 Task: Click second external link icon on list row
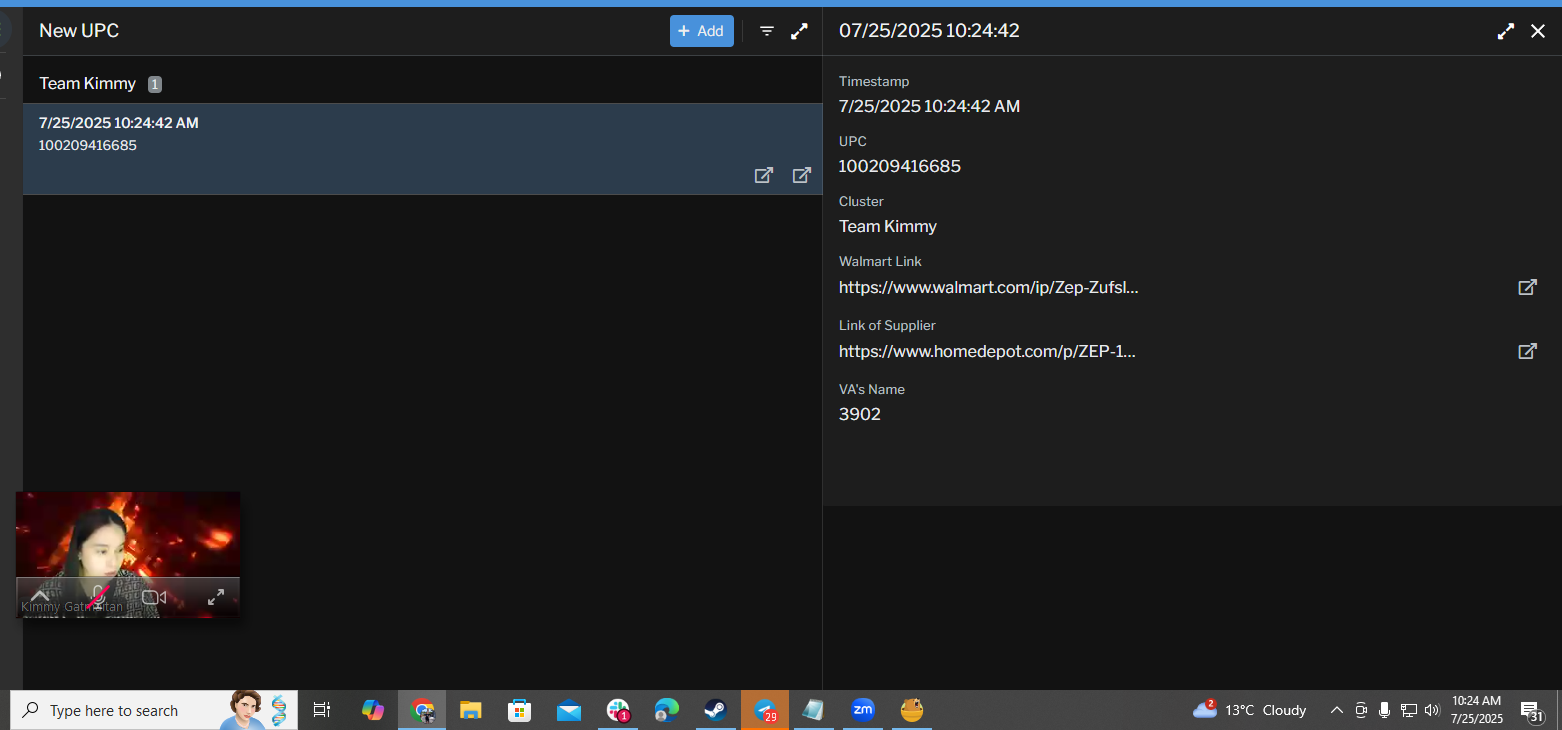pos(801,175)
